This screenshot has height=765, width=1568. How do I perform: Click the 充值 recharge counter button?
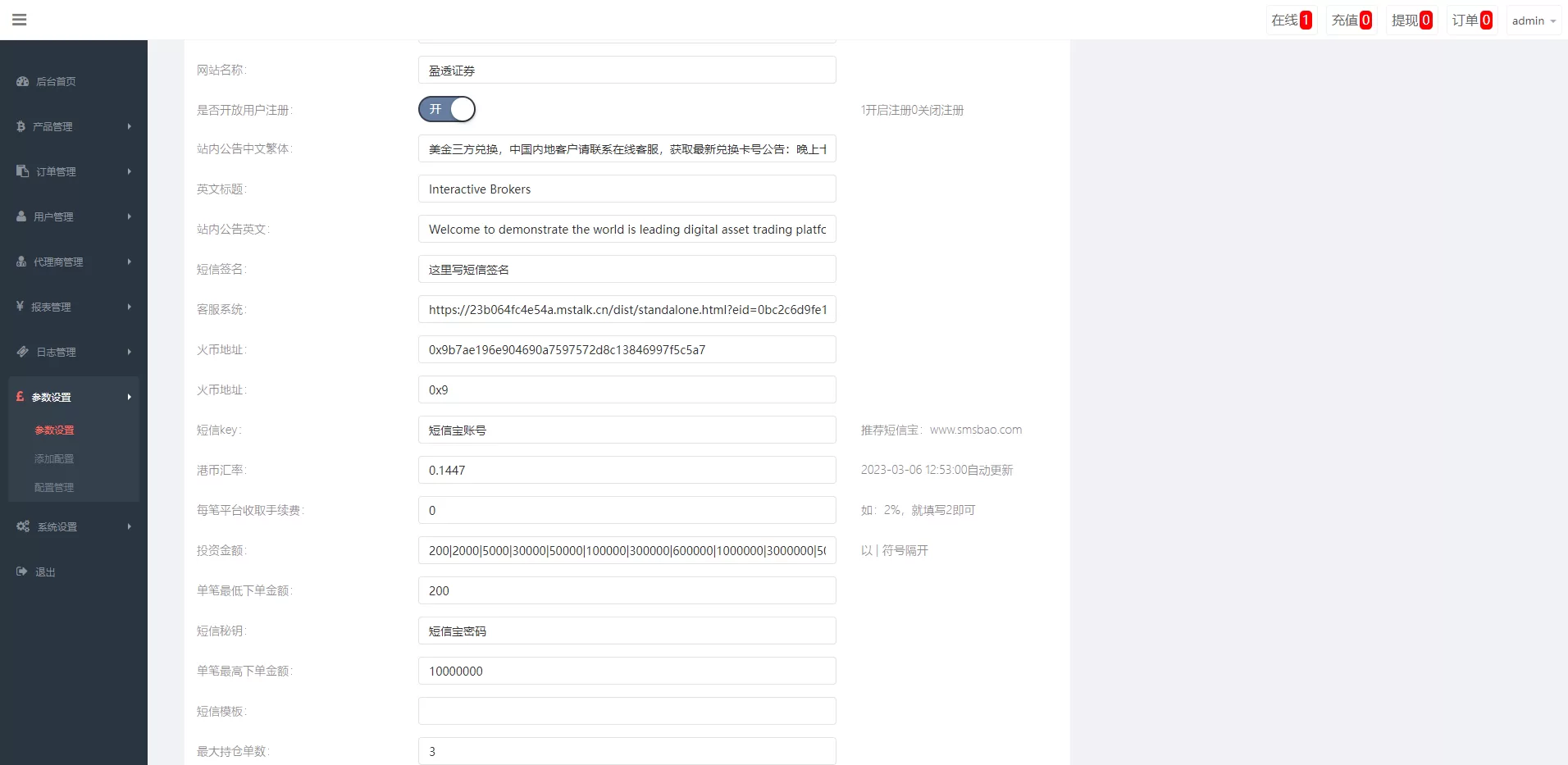pyautogui.click(x=1351, y=20)
